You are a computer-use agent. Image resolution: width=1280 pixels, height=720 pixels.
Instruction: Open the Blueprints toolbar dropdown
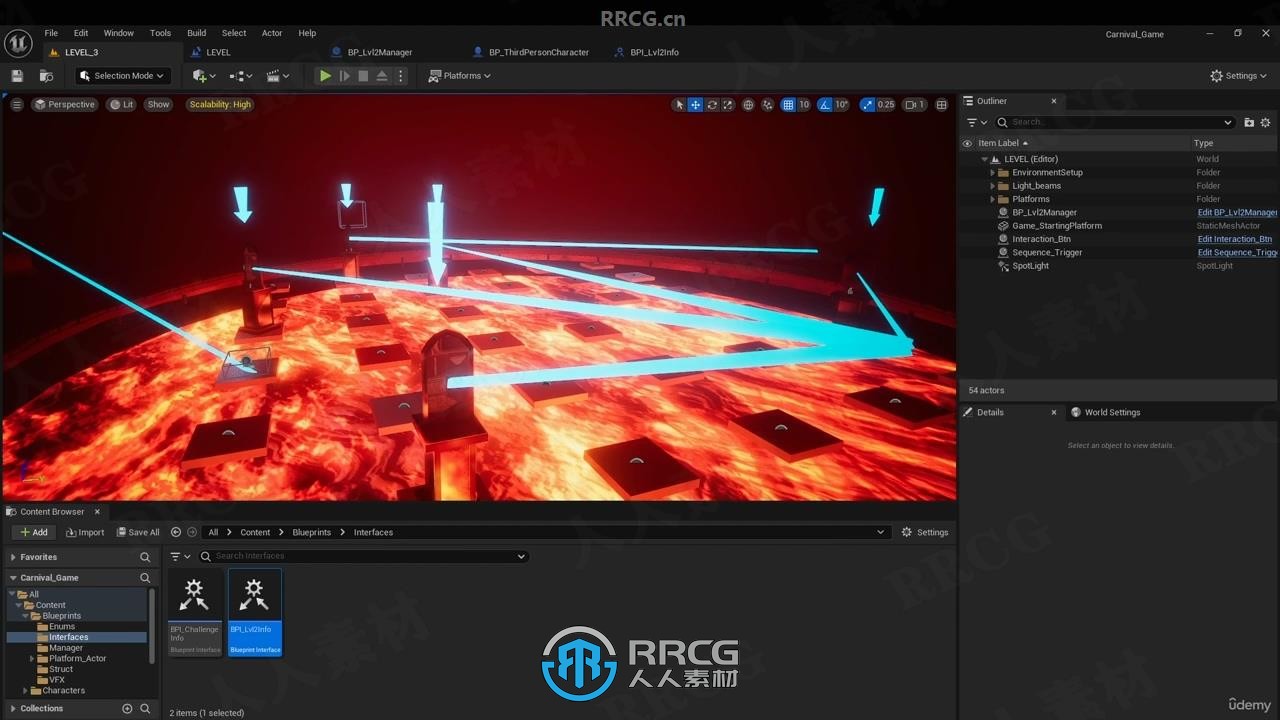point(241,76)
